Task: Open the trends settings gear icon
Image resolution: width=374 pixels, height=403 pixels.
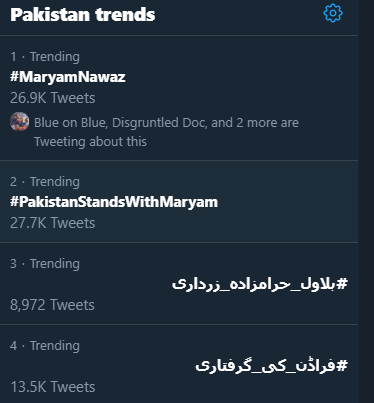Action: point(333,14)
